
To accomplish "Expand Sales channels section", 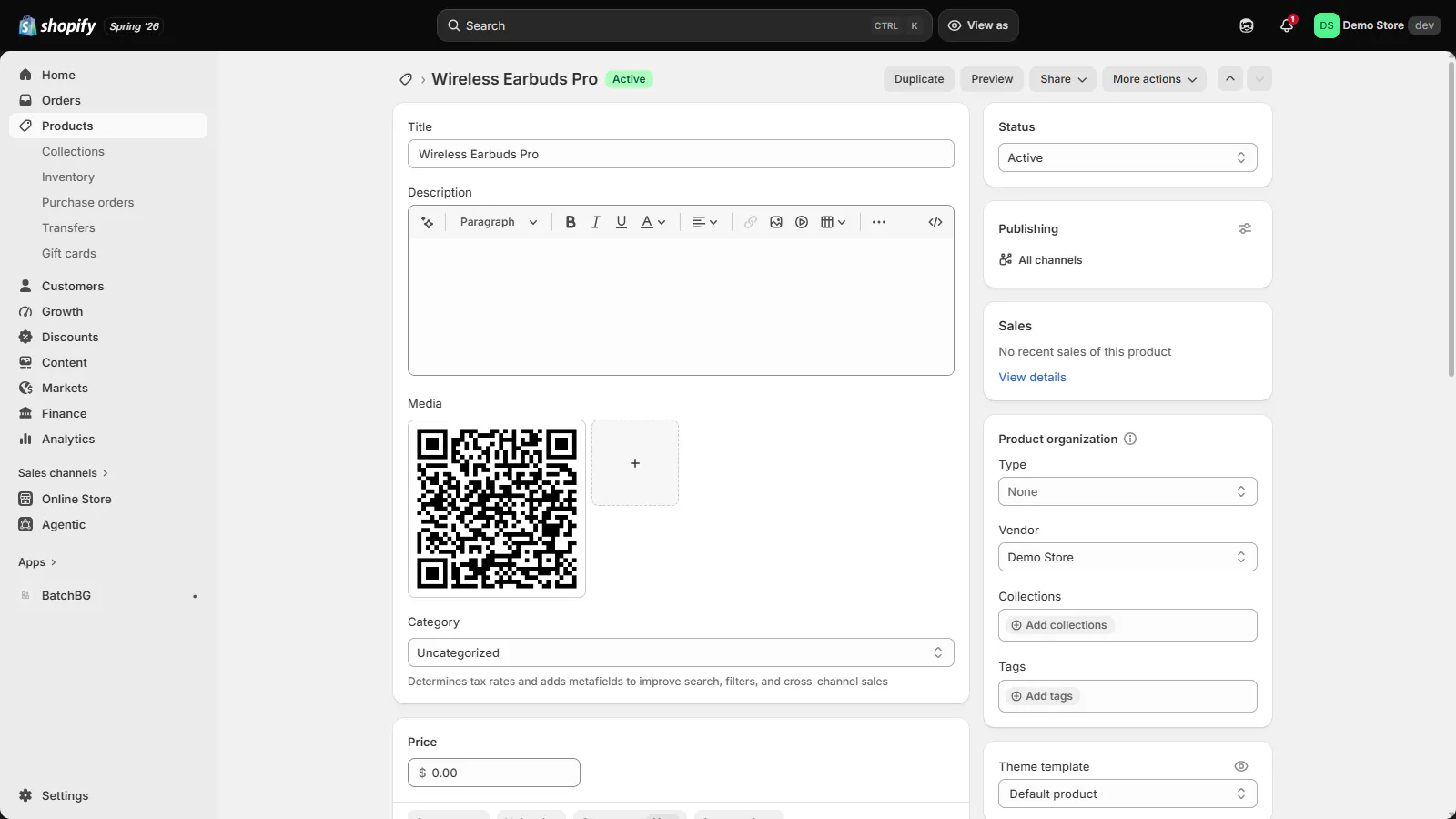I will point(63,473).
